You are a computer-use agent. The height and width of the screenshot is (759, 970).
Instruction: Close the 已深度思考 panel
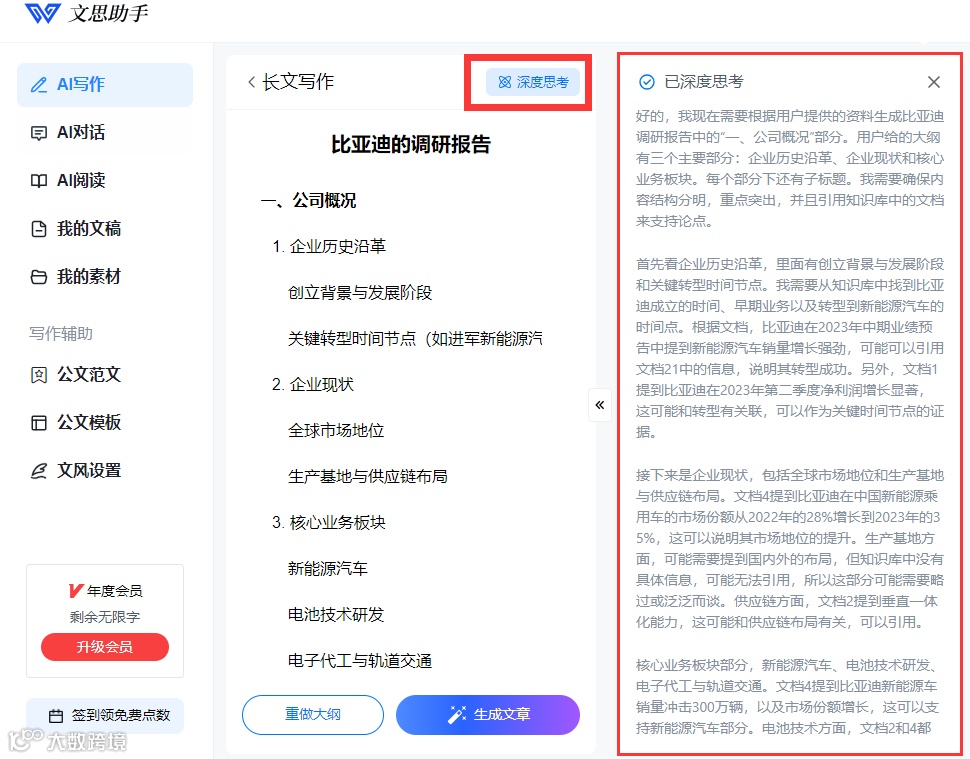934,82
